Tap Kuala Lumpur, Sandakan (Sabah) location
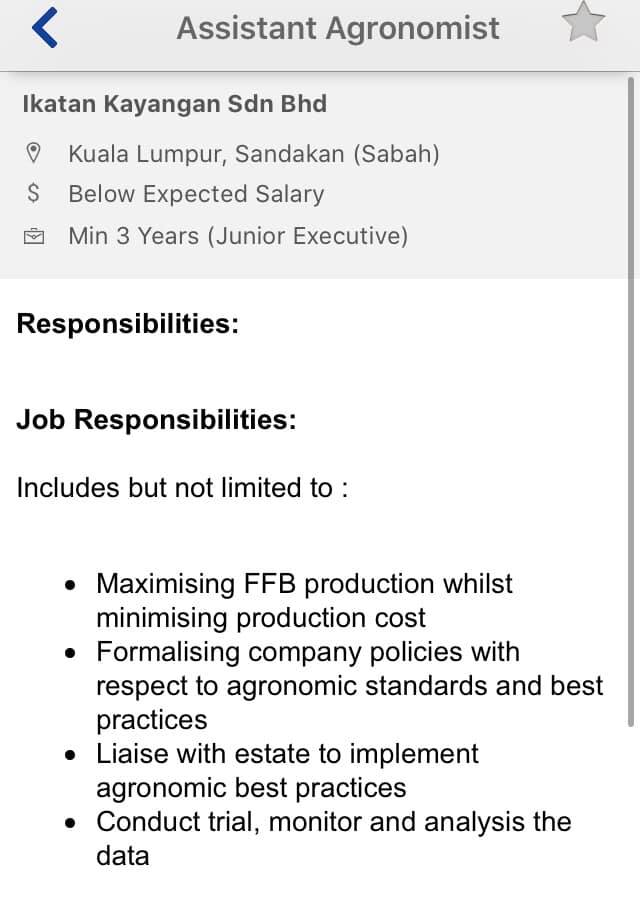Screen dimensions: 640x913 click(254, 154)
